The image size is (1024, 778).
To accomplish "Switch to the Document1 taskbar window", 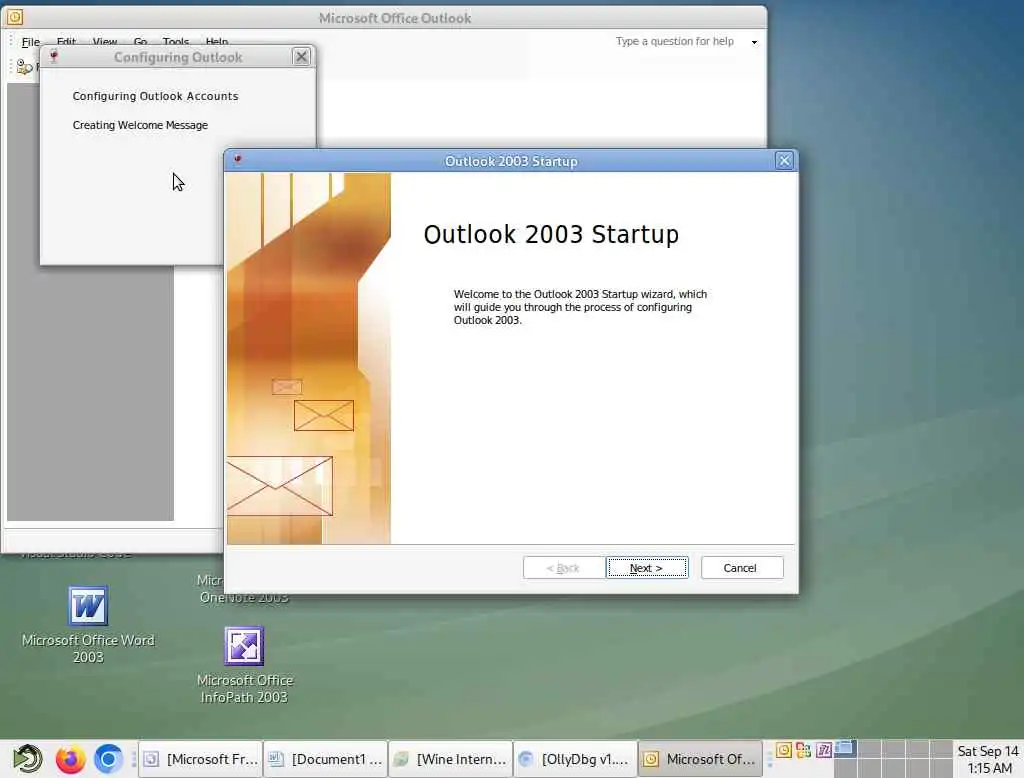I will click(x=326, y=759).
